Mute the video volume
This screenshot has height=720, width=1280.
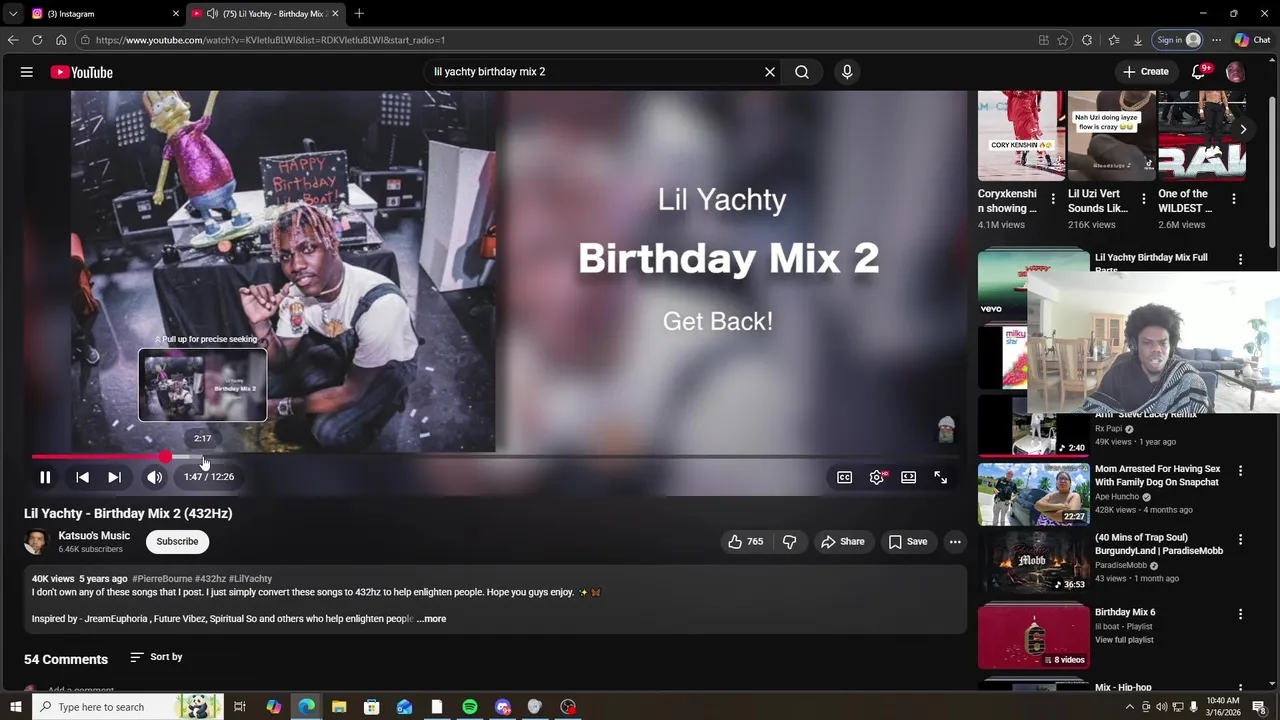click(154, 477)
